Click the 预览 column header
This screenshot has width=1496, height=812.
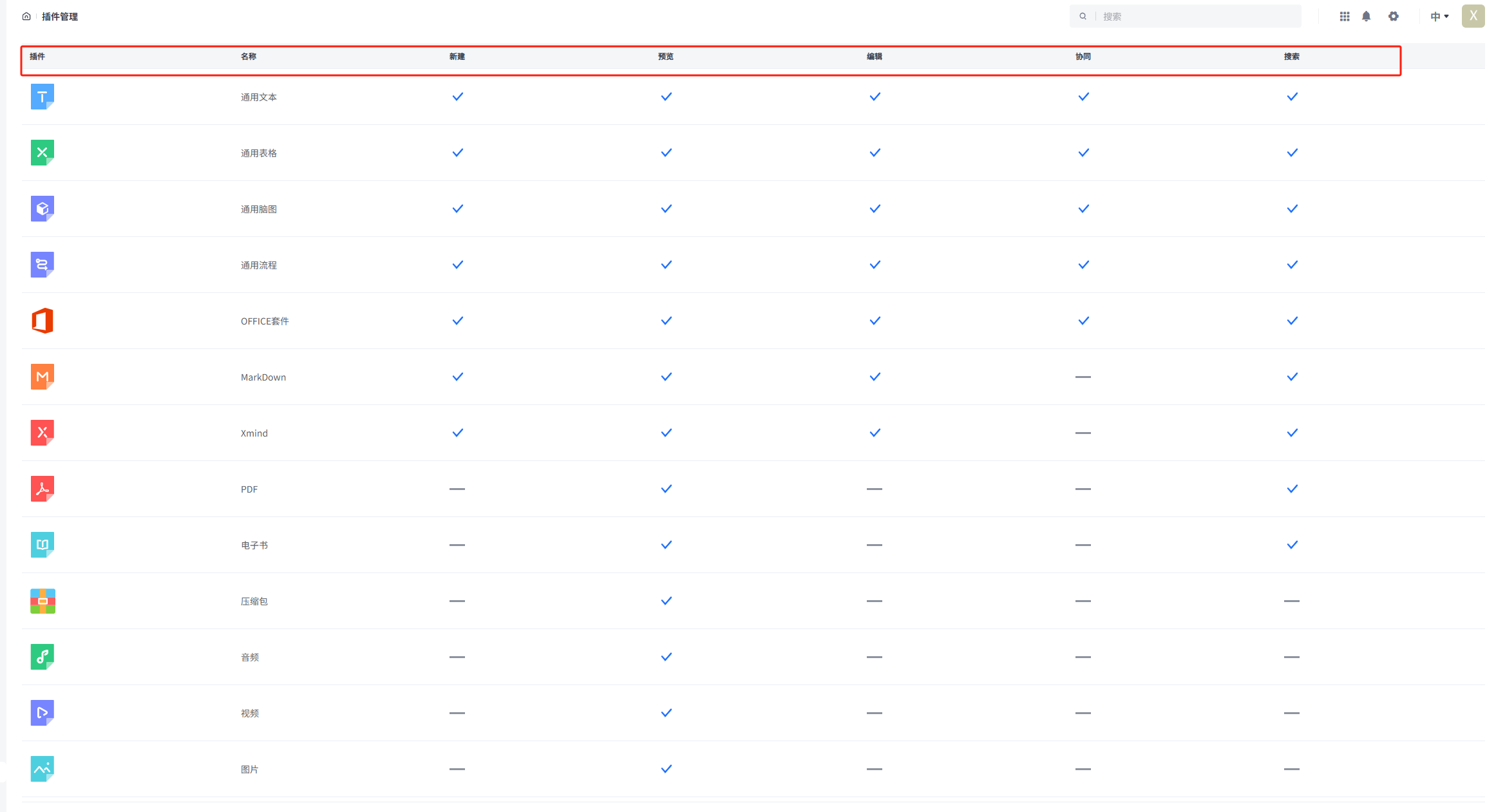coord(666,57)
